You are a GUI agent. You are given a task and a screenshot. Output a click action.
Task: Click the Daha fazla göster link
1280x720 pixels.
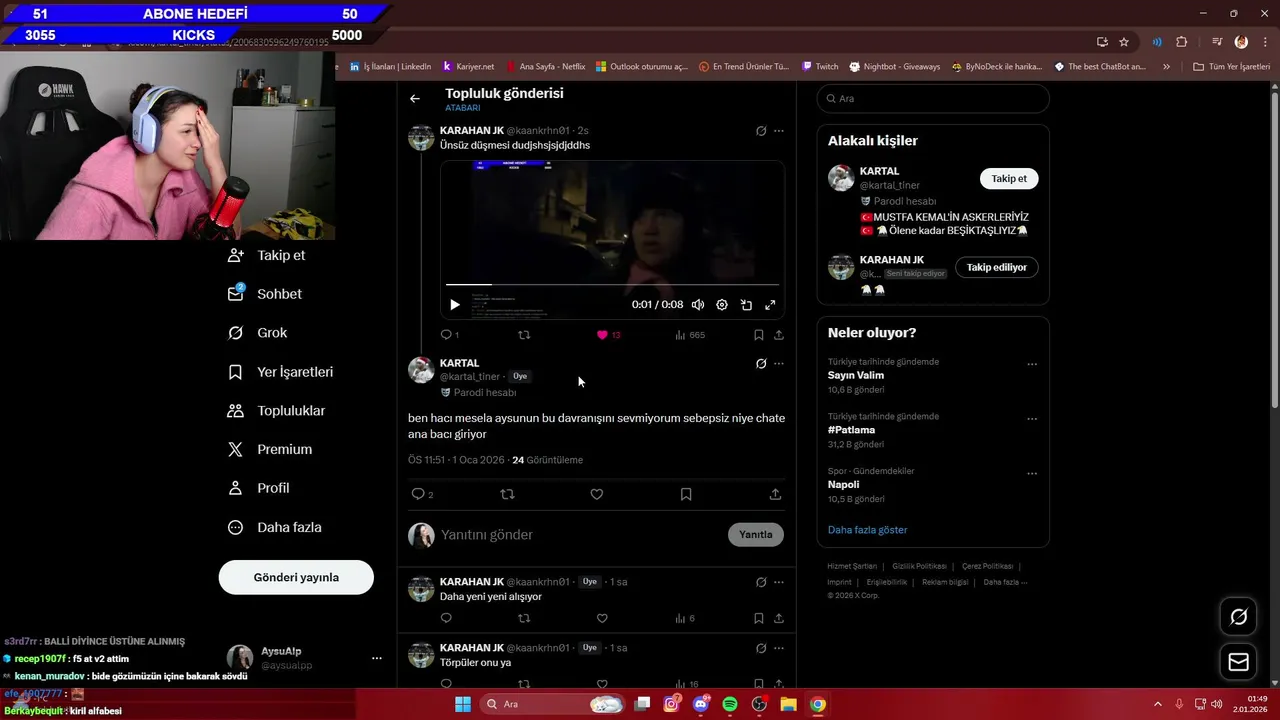click(868, 530)
